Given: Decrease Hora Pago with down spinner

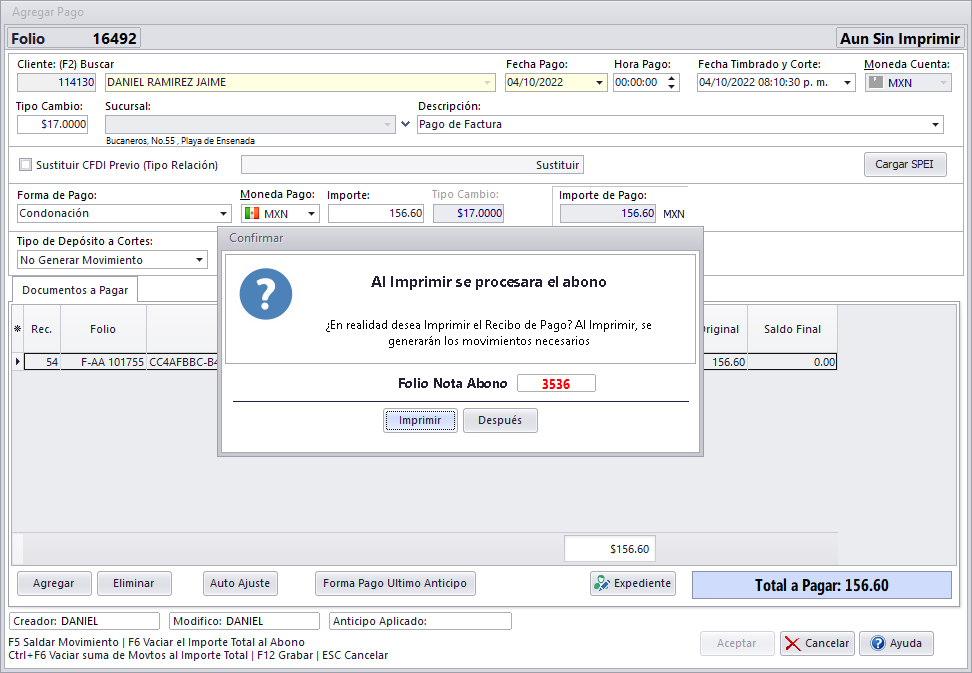Looking at the screenshot, I should pyautogui.click(x=671, y=87).
